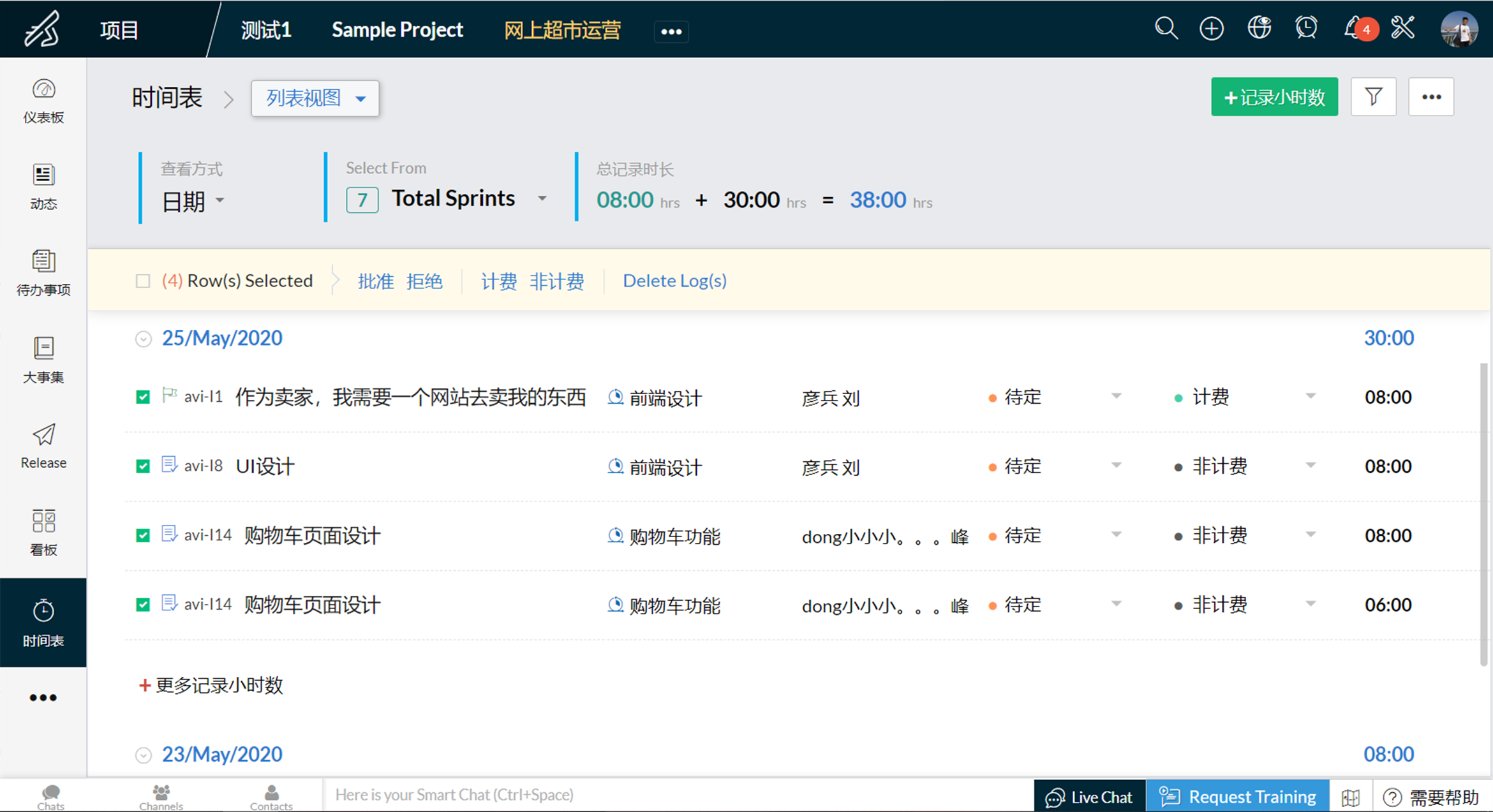1493x812 pixels.
Task: Switch to the 测试1 project tab
Action: click(266, 30)
